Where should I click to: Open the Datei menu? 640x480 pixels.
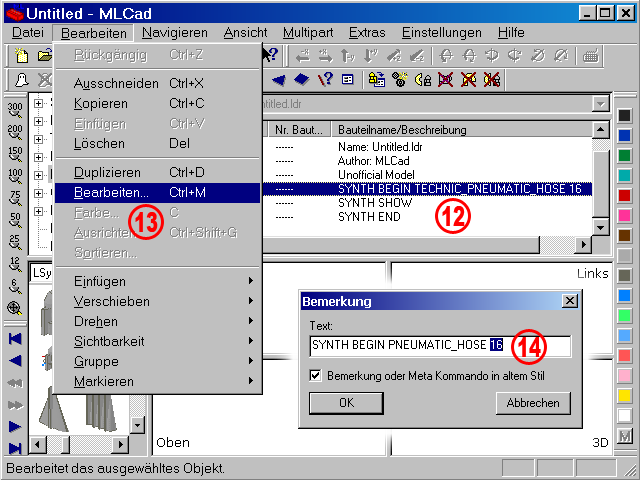28,33
